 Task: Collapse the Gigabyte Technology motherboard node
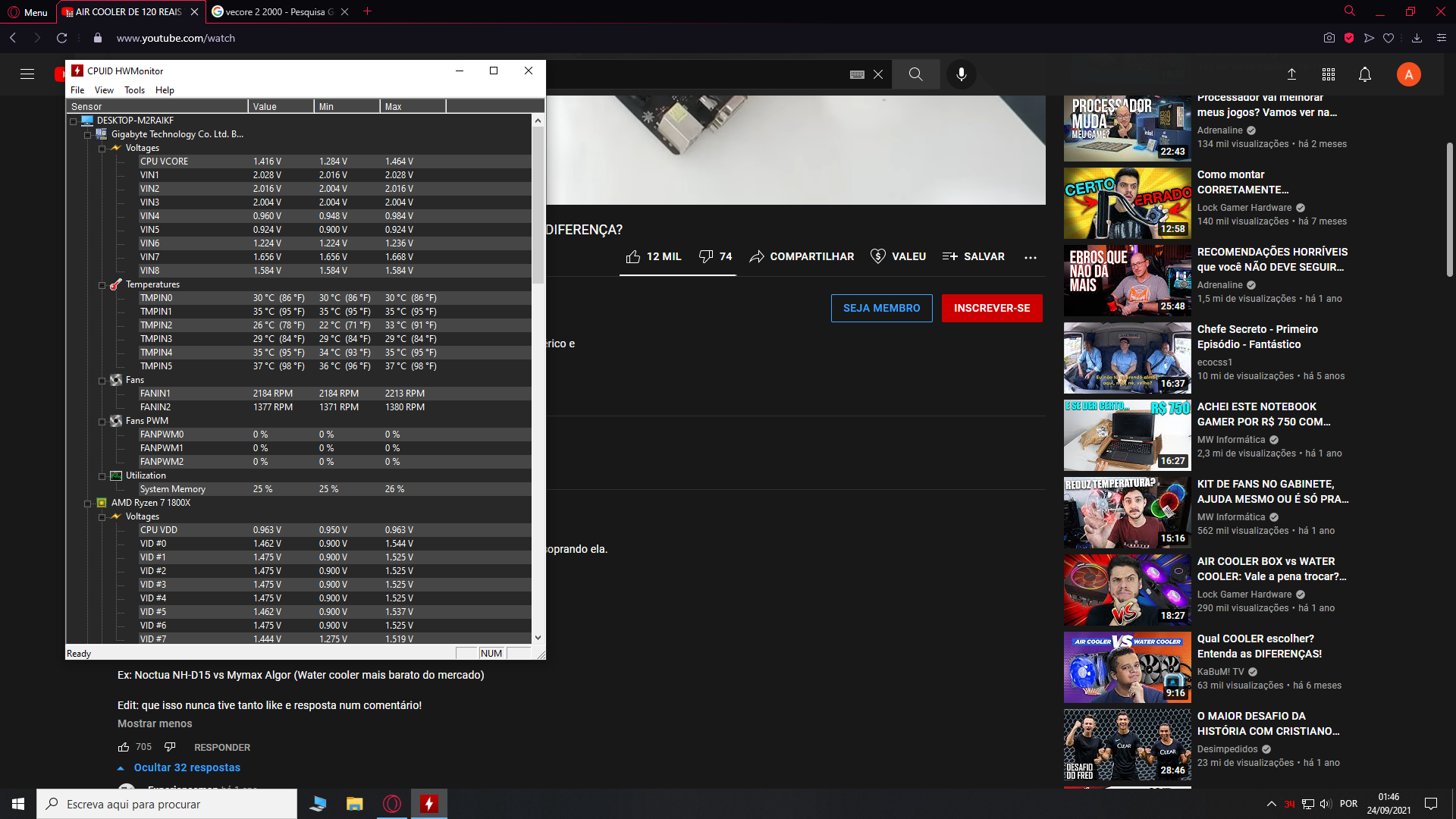[x=88, y=135]
